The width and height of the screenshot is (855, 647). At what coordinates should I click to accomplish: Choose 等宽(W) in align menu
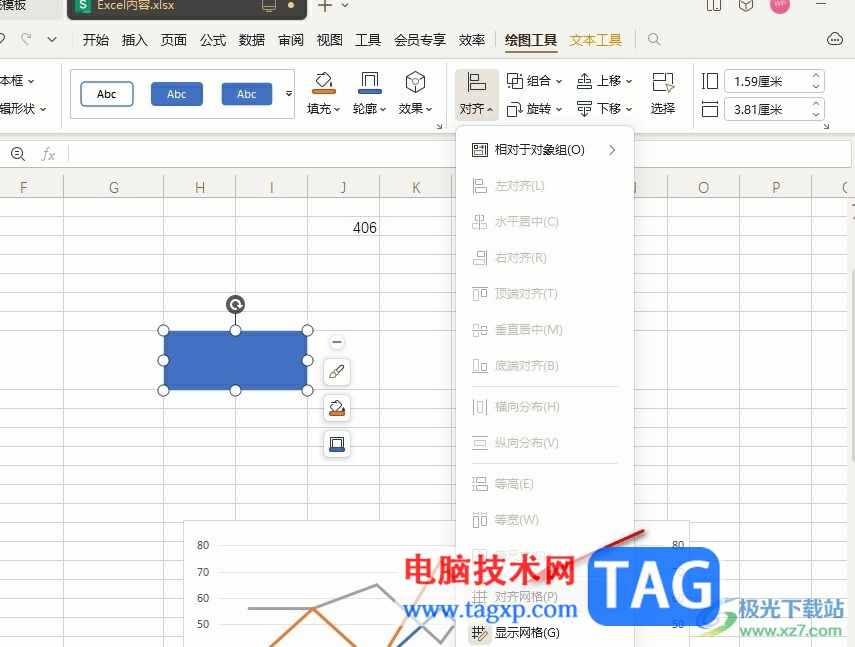pyautogui.click(x=545, y=519)
